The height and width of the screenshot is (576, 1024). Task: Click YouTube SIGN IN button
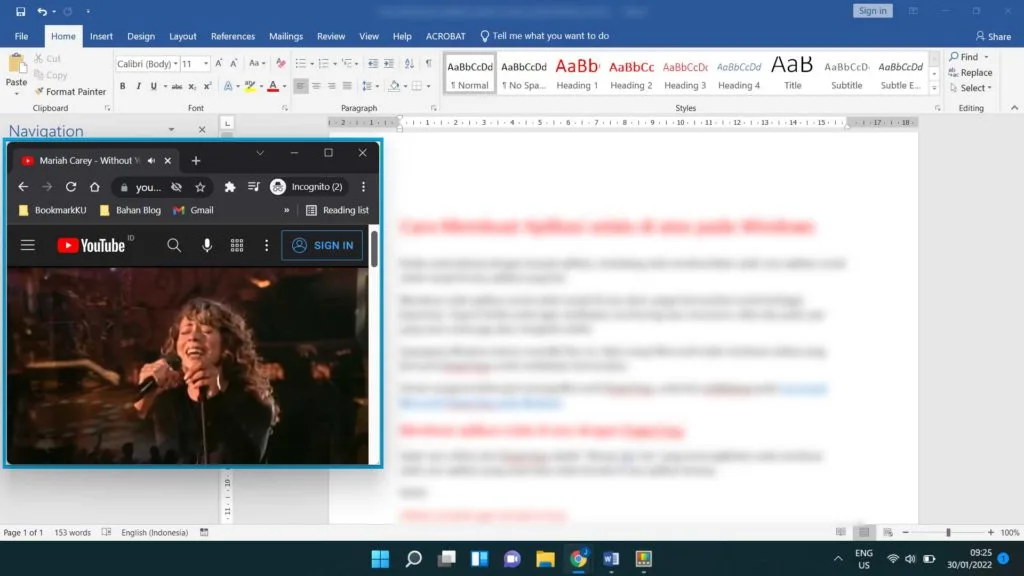tap(323, 246)
